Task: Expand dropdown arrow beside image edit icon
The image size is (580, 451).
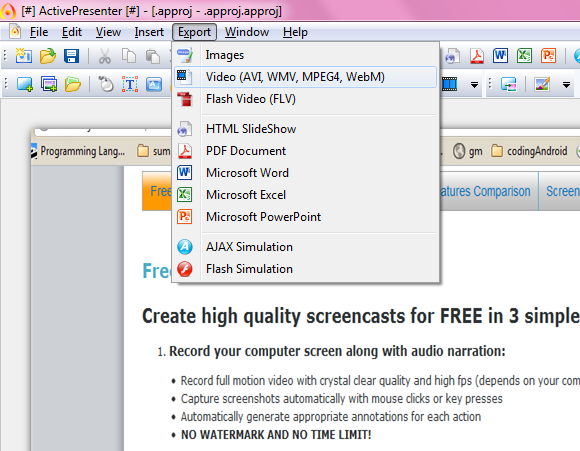Action: coord(566,85)
